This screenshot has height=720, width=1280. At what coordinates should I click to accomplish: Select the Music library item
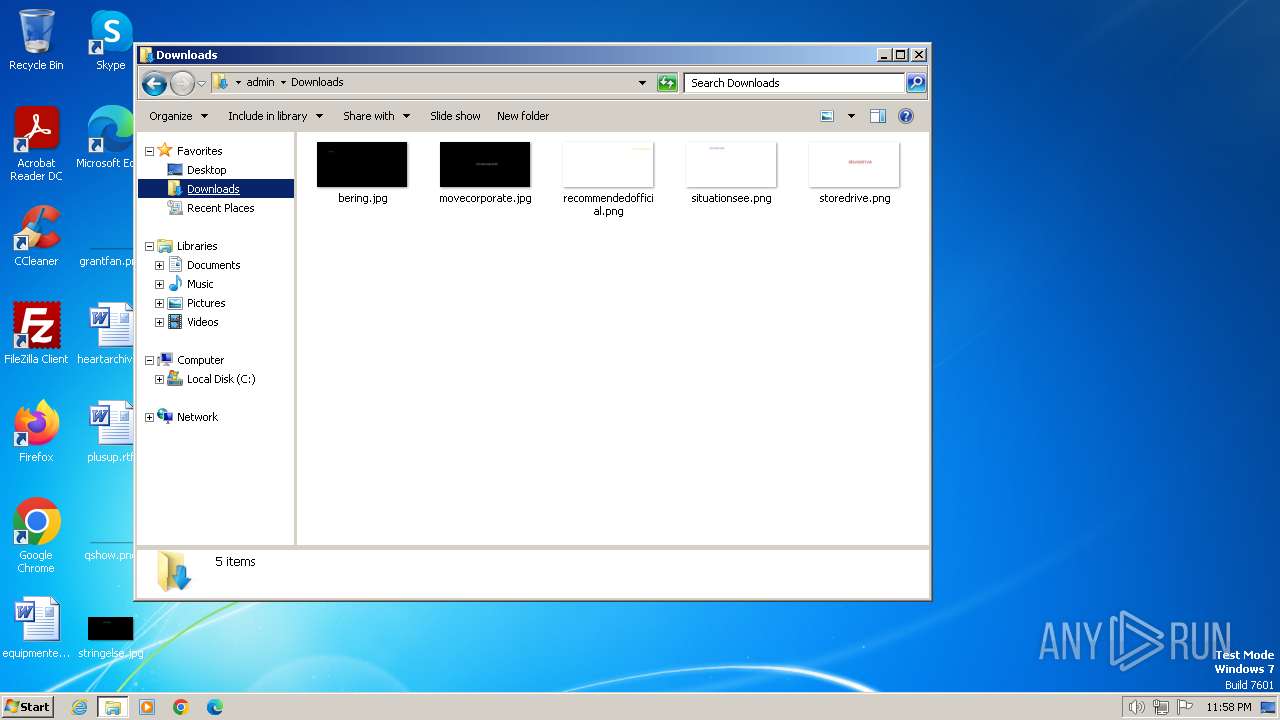[x=200, y=284]
